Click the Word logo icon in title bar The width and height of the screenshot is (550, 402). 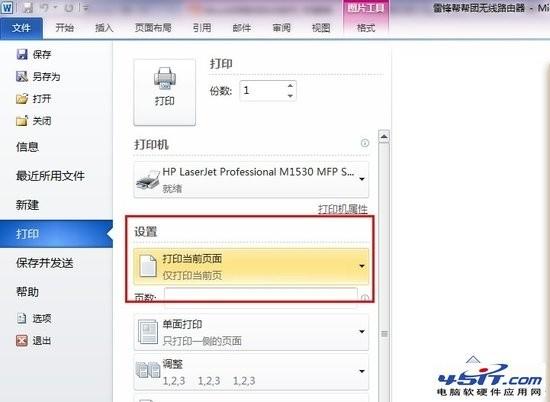click(x=7, y=7)
